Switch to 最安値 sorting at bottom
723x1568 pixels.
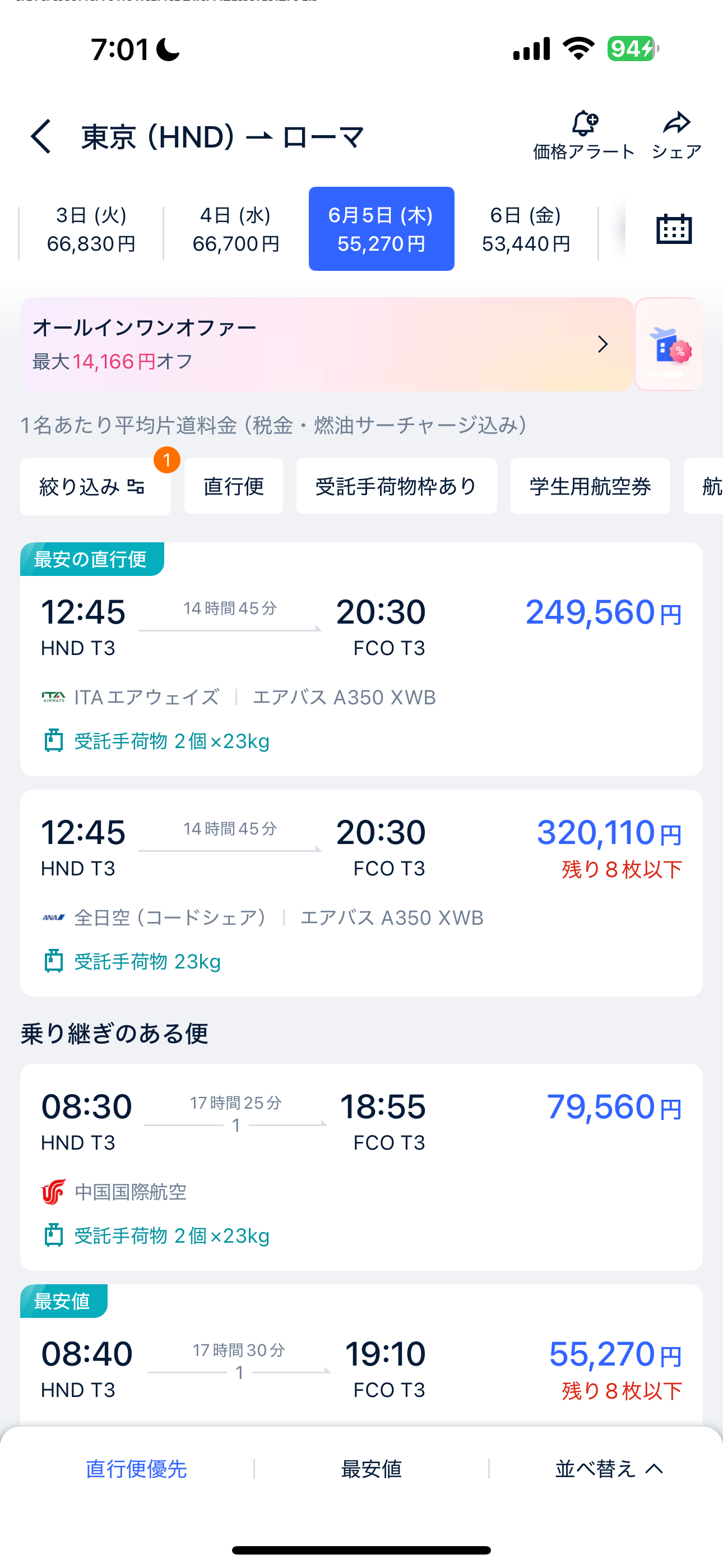pos(371,1469)
